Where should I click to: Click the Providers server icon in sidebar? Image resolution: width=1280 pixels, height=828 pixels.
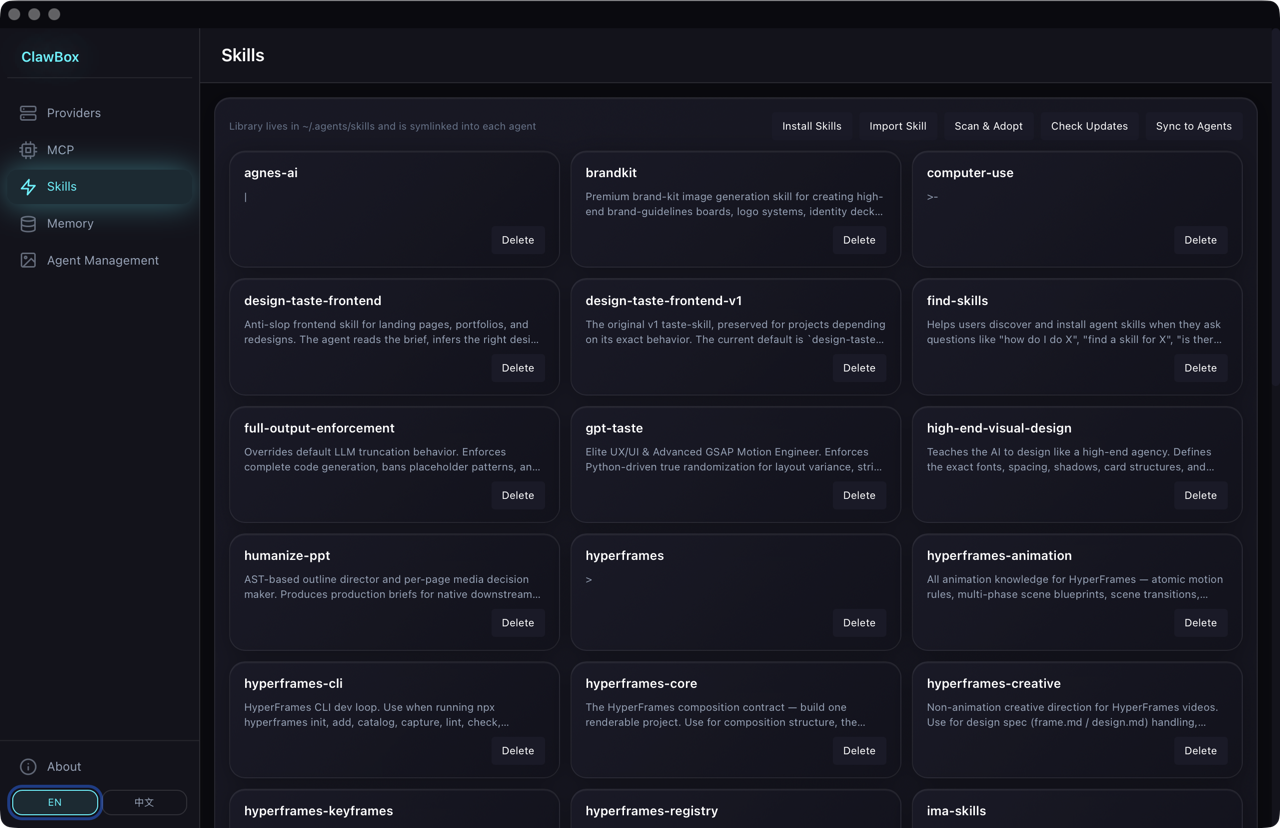[x=28, y=113]
